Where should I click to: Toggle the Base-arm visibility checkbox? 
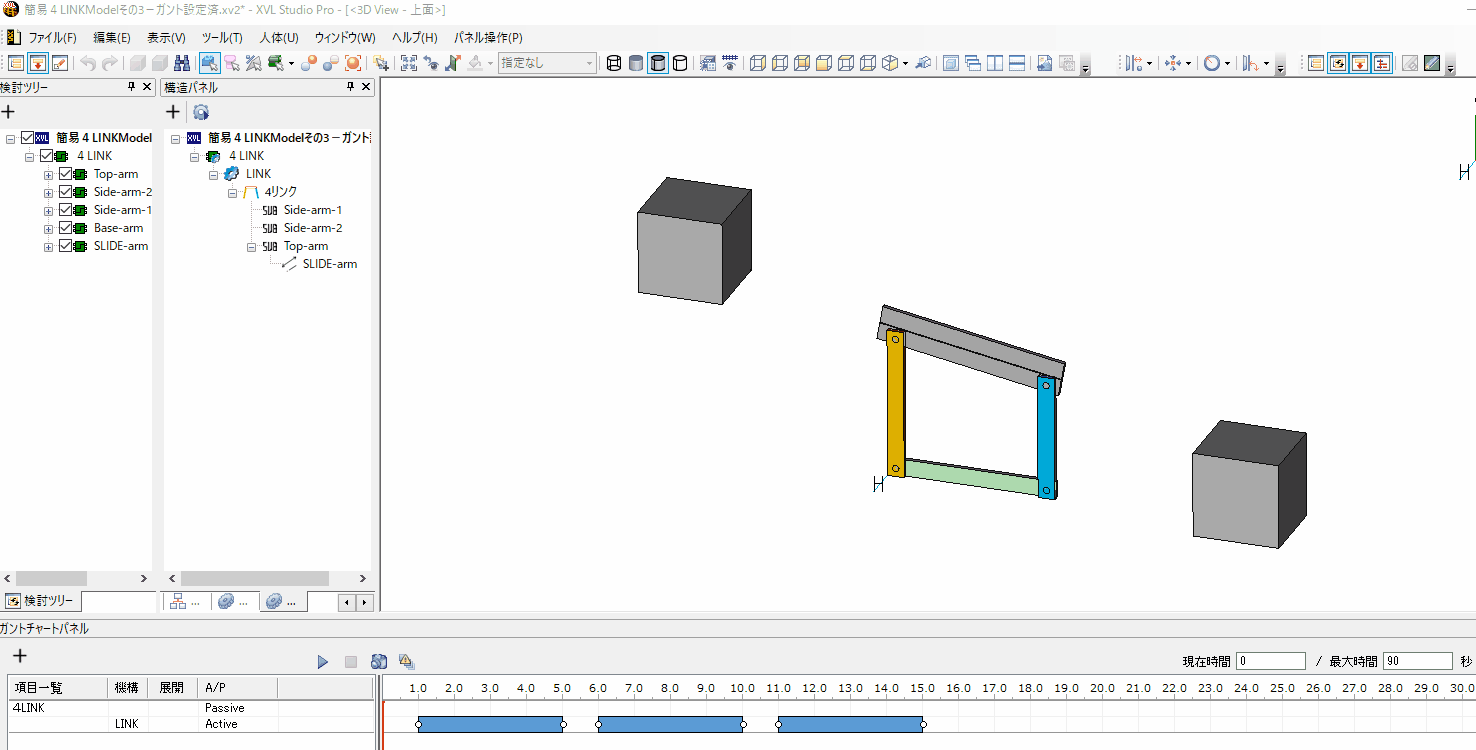click(66, 228)
